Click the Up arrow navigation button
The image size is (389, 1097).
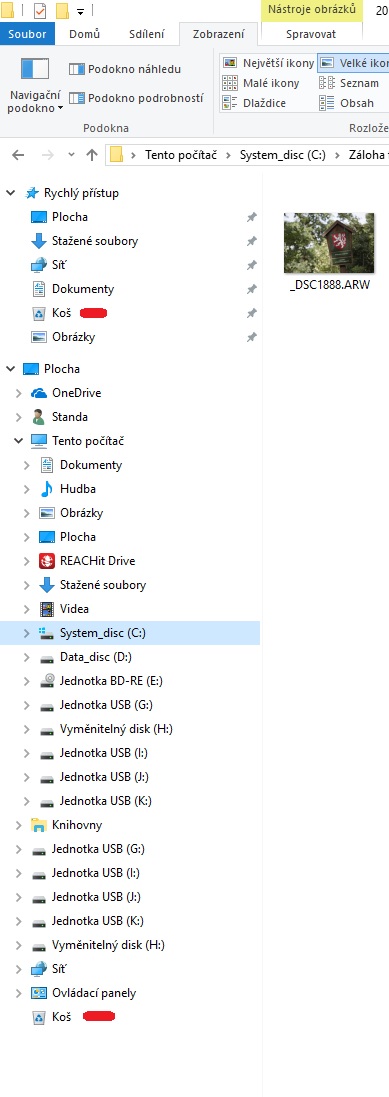coord(92,155)
